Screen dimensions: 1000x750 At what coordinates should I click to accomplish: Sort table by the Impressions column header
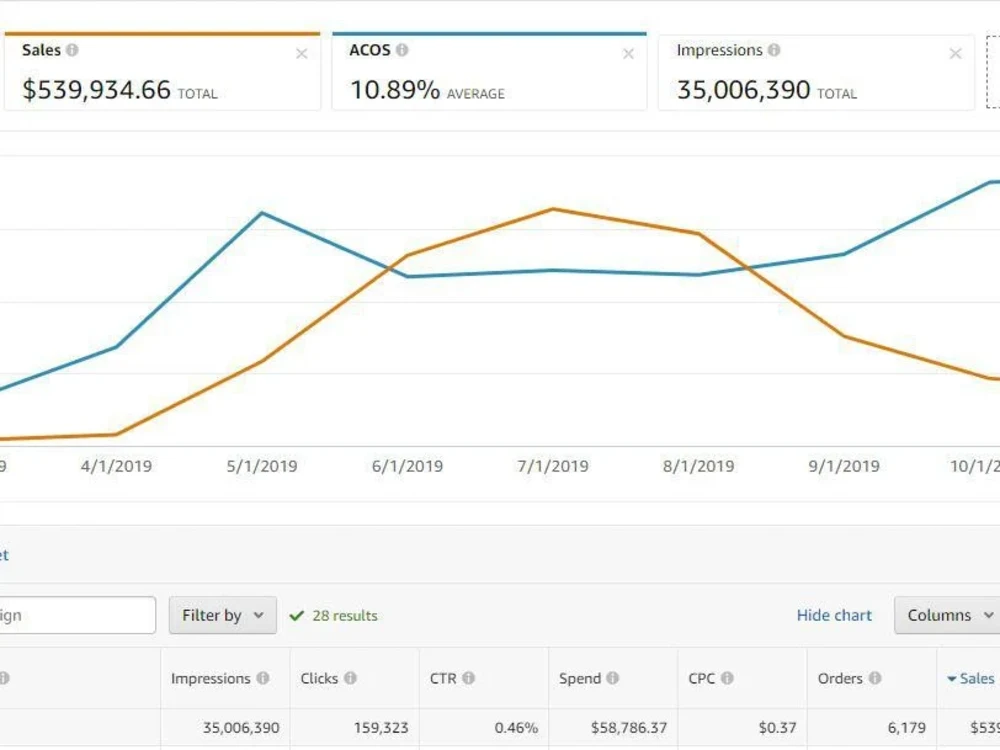point(210,678)
